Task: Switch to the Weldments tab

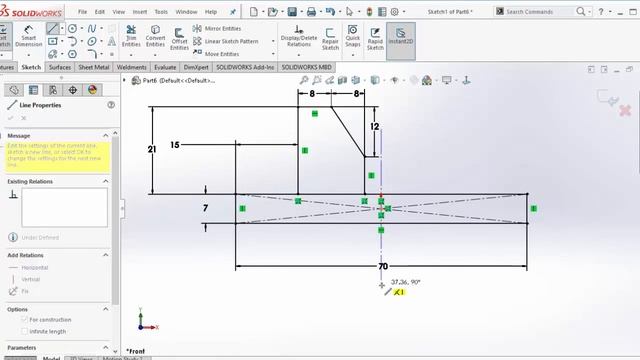Action: tap(131, 67)
